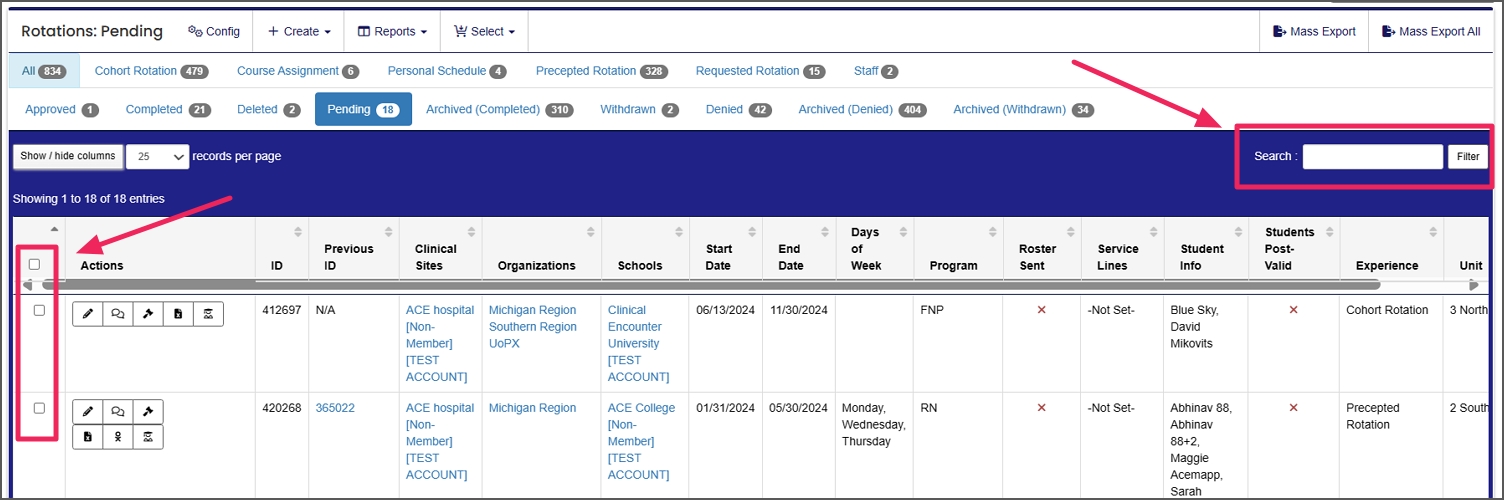Click the students icon for rotation 412697
This screenshot has width=1504, height=500.
pos(208,314)
